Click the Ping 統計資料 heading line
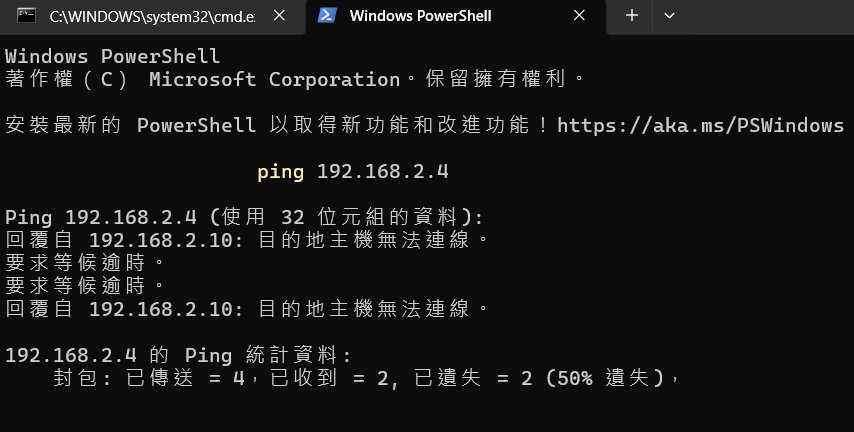Screen dimensions: 854x432 [x=178, y=355]
